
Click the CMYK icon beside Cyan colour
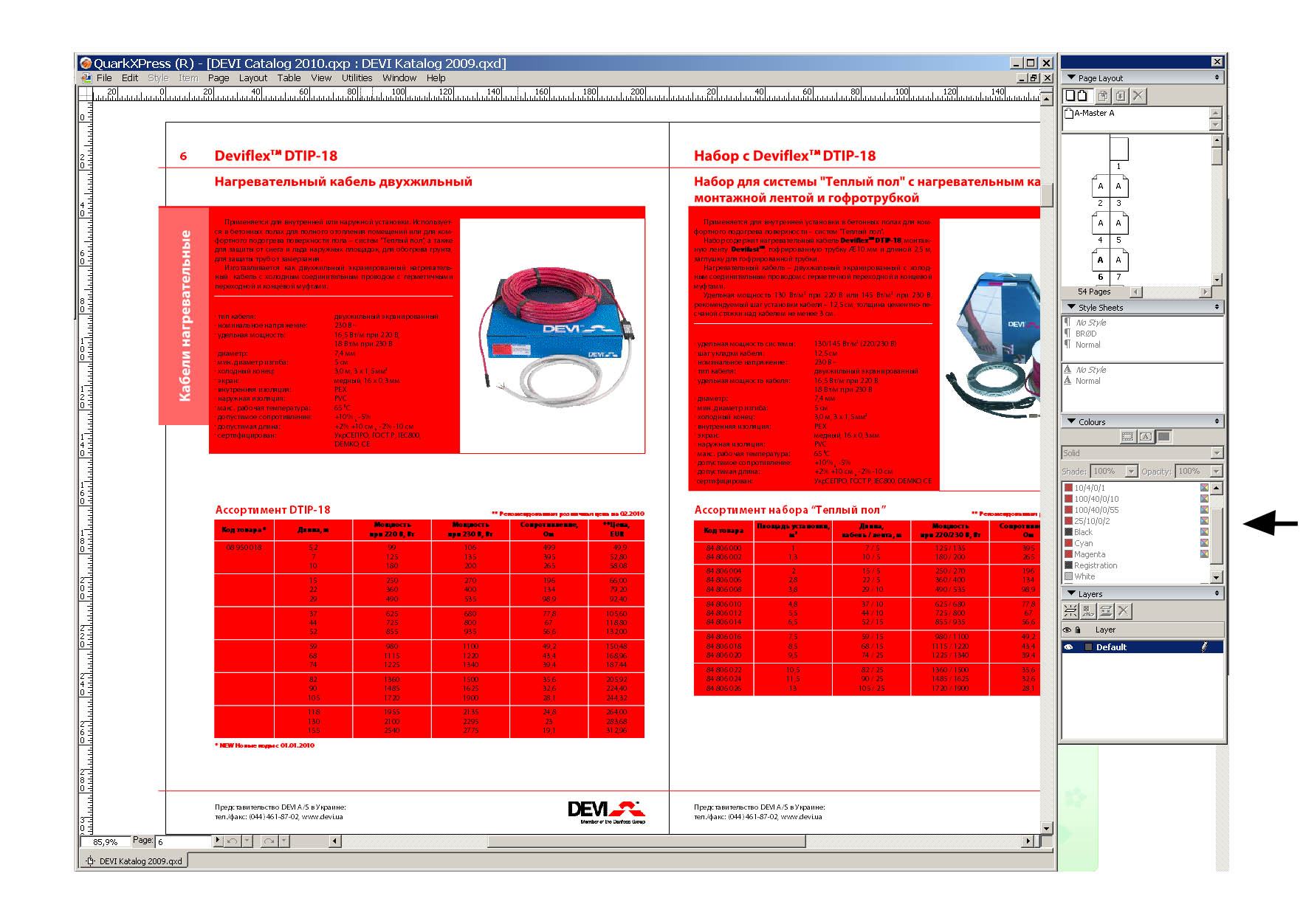(x=1204, y=543)
